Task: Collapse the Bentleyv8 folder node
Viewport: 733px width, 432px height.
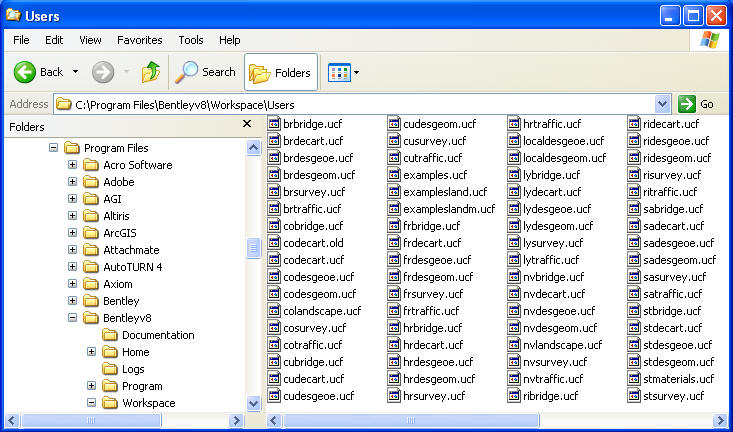Action: coord(72,318)
